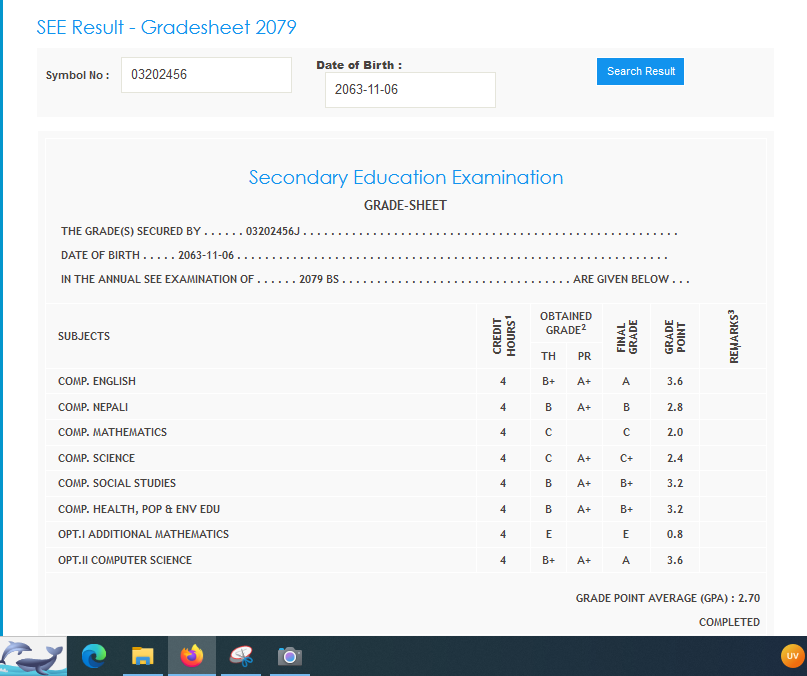Image resolution: width=807 pixels, height=676 pixels.
Task: Click the Search Result button
Action: point(640,72)
